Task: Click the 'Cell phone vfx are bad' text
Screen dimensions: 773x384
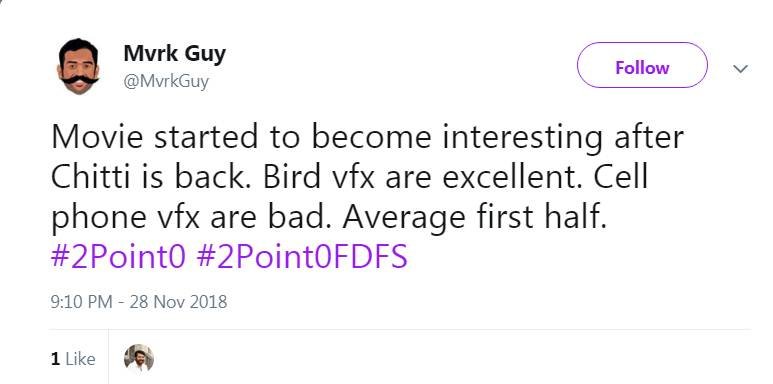Action: click(349, 197)
